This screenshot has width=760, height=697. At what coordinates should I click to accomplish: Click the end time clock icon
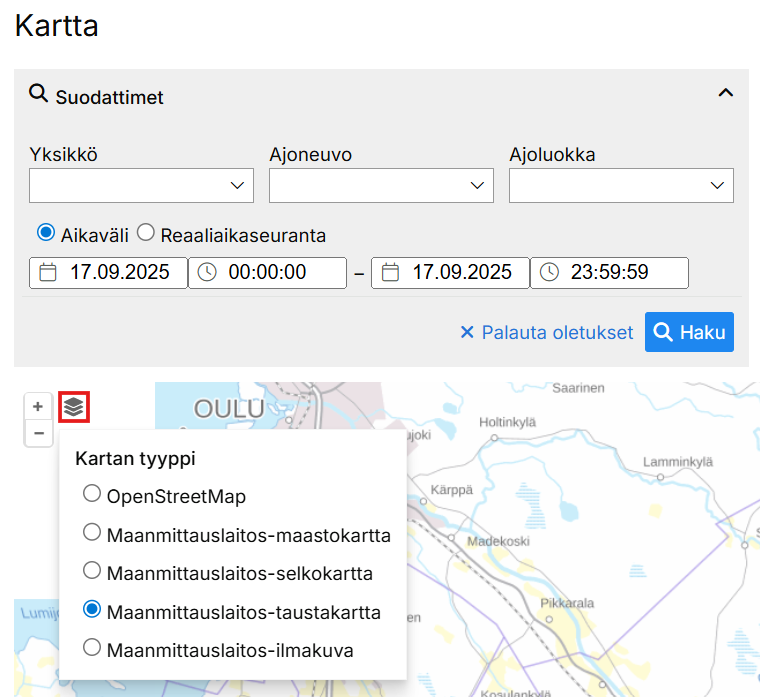click(x=549, y=272)
